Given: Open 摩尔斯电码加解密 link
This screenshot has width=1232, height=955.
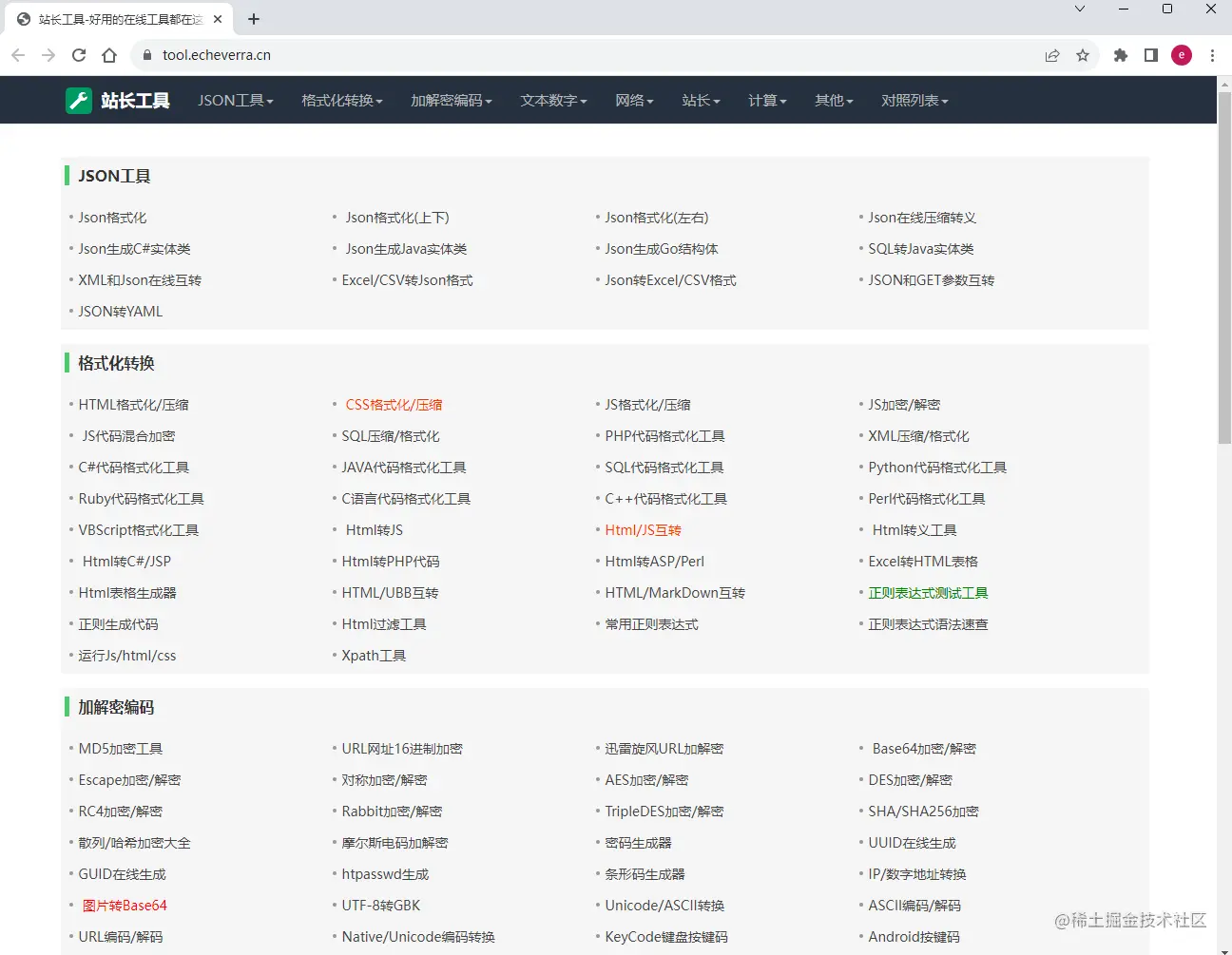Looking at the screenshot, I should coord(395,843).
